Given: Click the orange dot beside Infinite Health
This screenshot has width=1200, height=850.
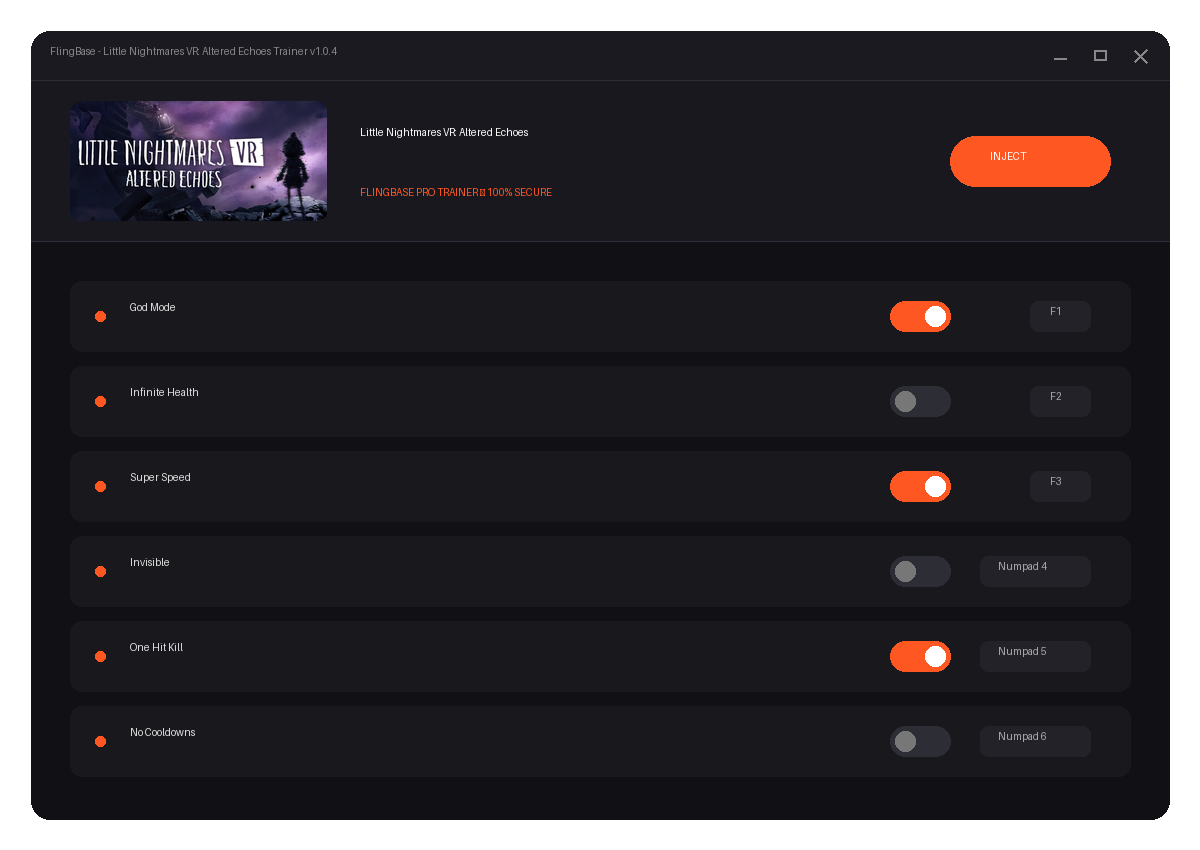Looking at the screenshot, I should 100,401.
